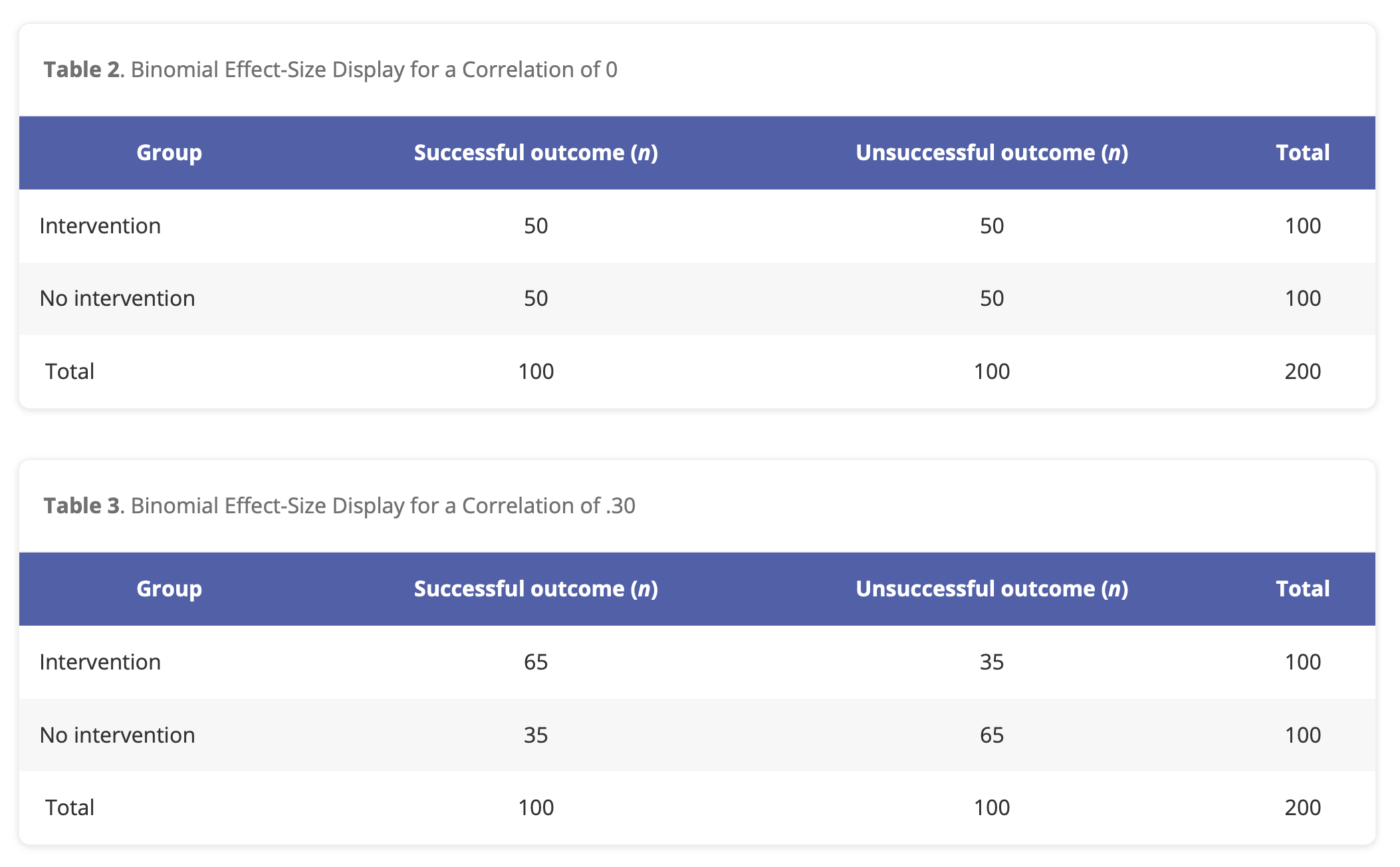1400x867 pixels.
Task: Select Table 3's Total column header
Action: [x=1302, y=589]
